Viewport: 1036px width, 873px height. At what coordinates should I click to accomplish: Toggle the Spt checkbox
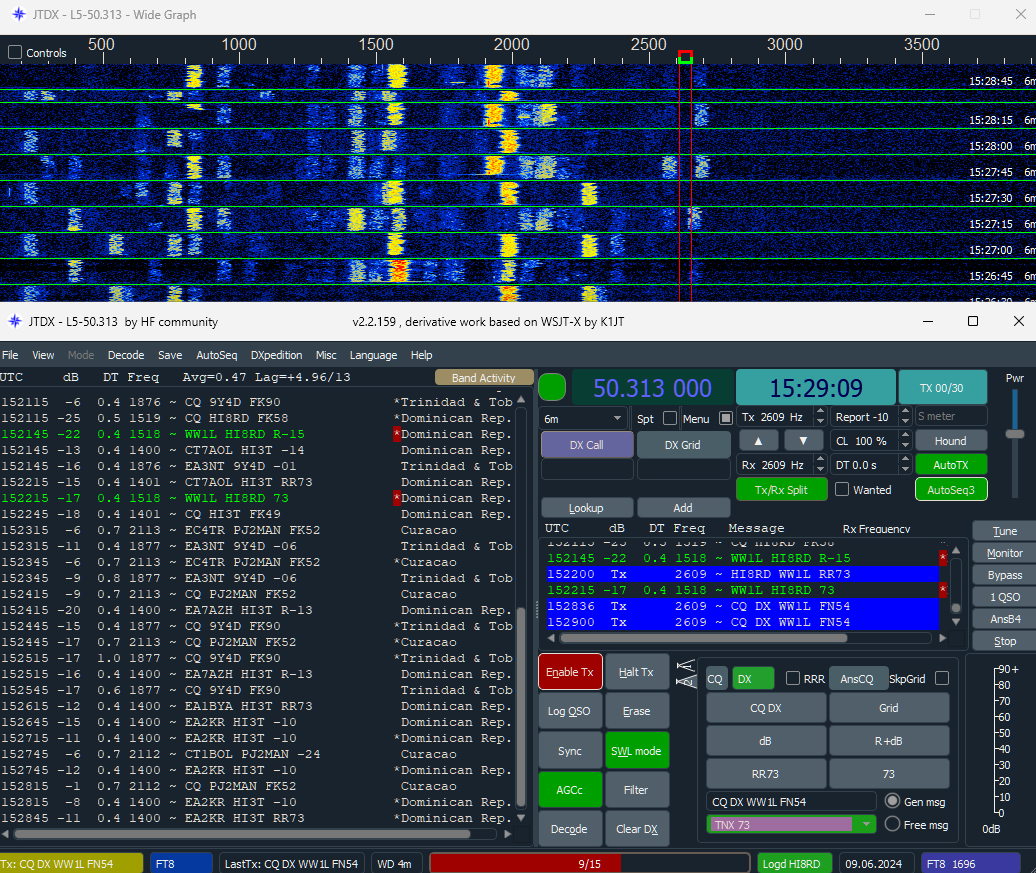(670, 418)
